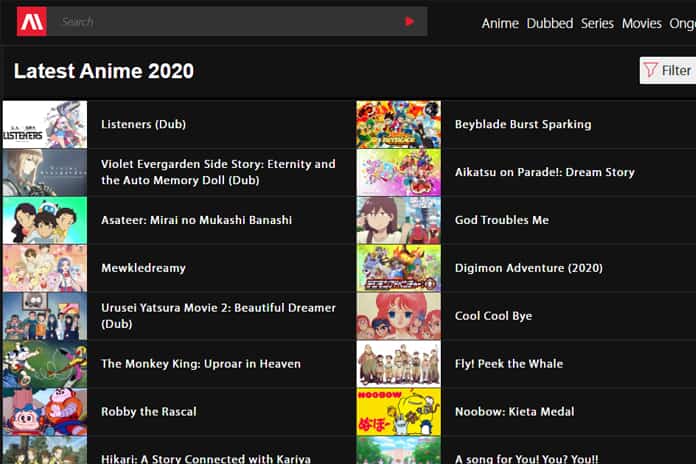Open the Movies menu item
This screenshot has width=696, height=464.
point(641,23)
